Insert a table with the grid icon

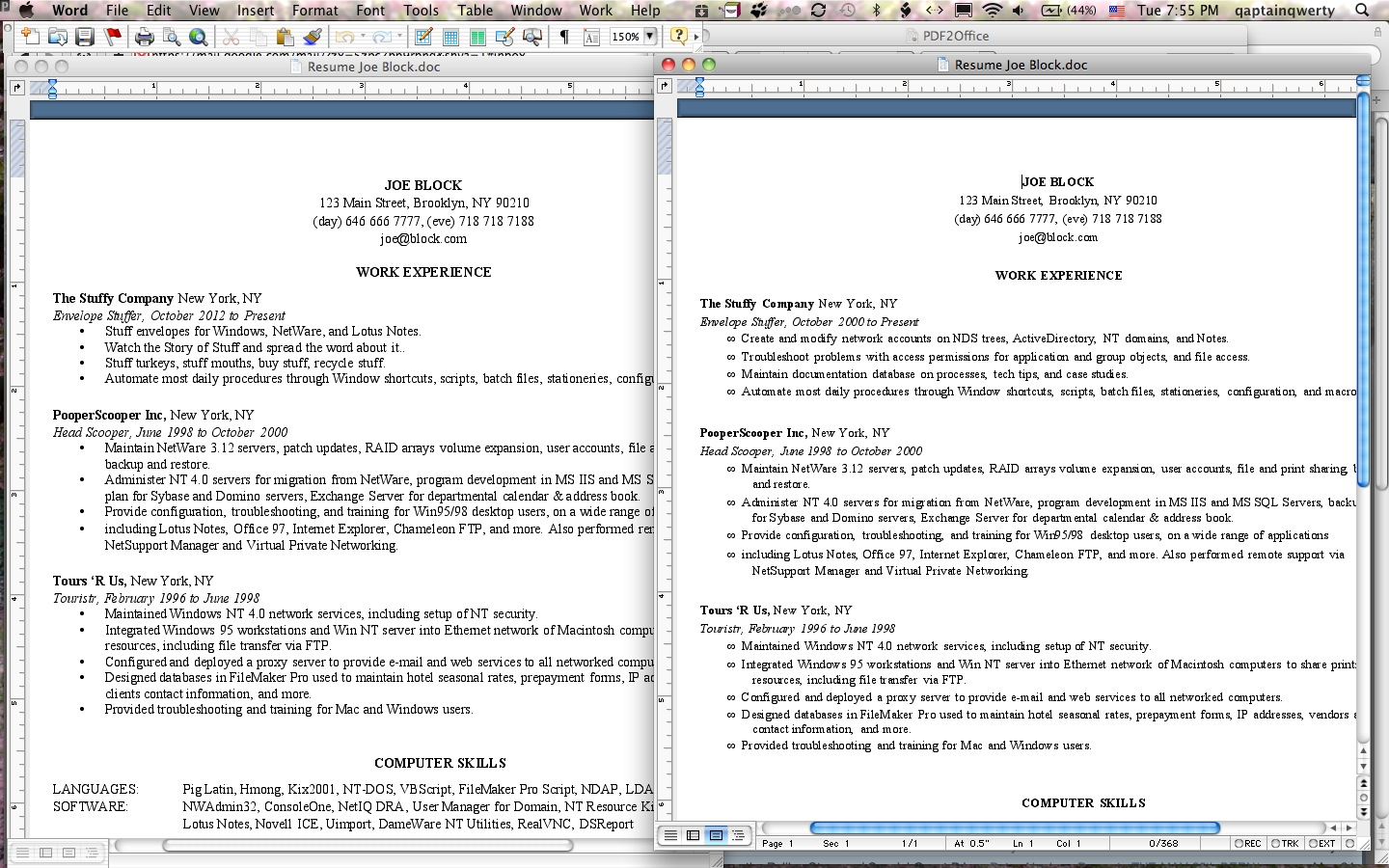click(450, 37)
